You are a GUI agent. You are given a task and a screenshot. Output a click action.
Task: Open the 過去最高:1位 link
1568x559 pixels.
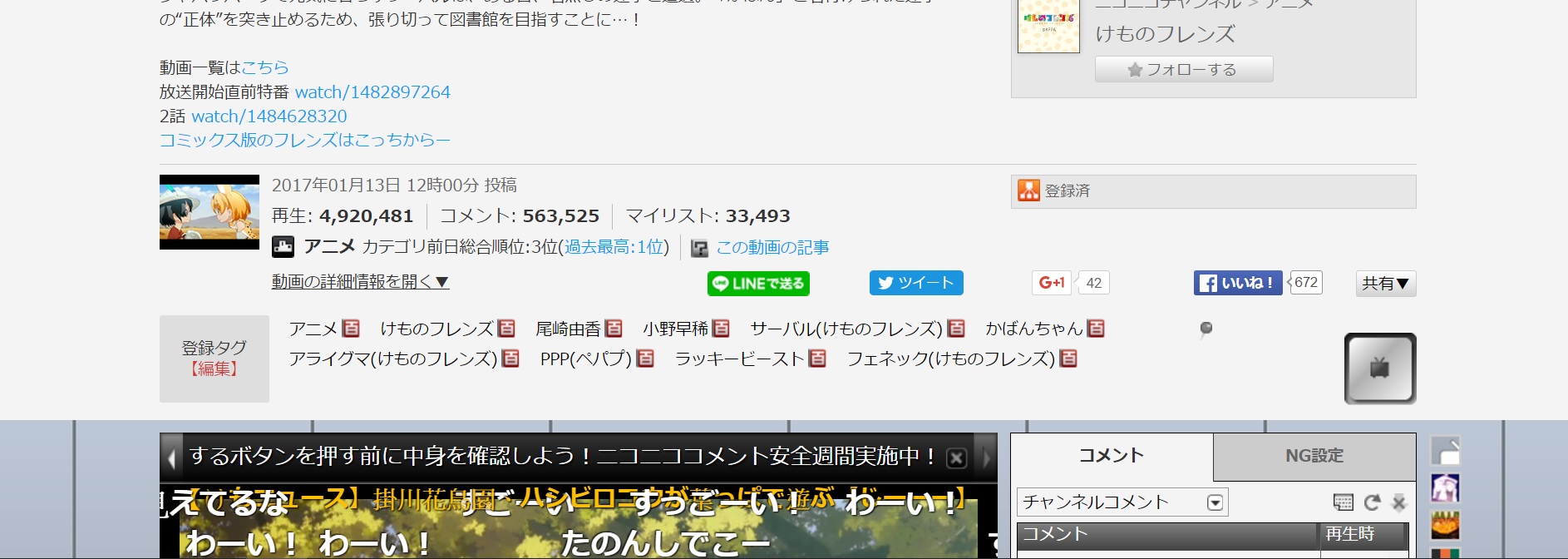pyautogui.click(x=614, y=247)
